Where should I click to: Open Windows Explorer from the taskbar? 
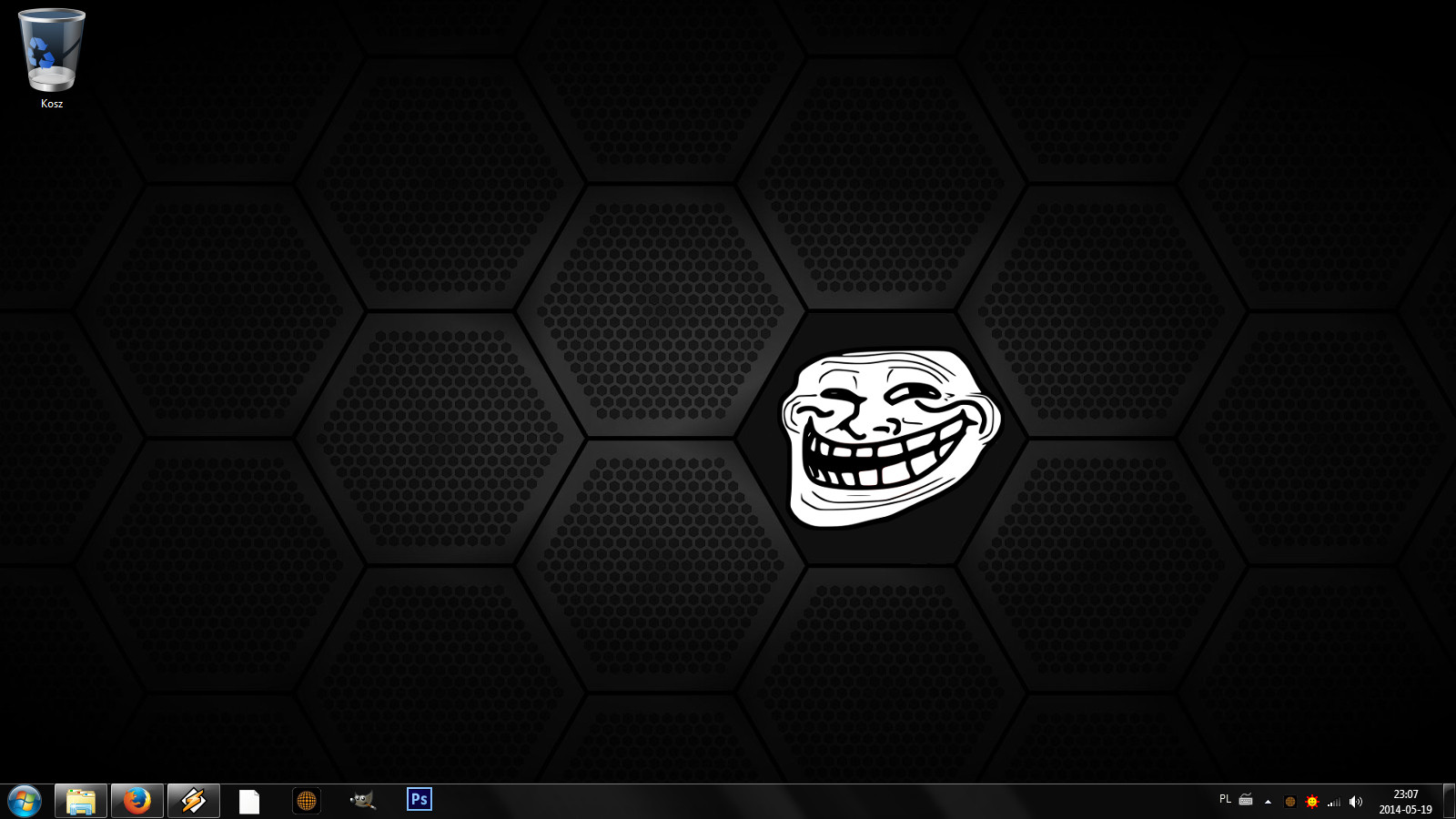pos(81,801)
